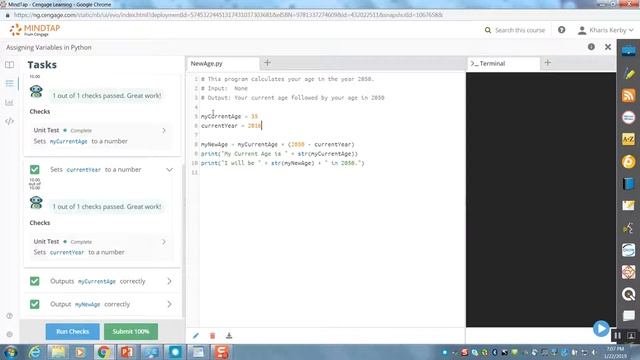Click the Tasks heading
The height and width of the screenshot is (360, 640).
click(x=42, y=65)
